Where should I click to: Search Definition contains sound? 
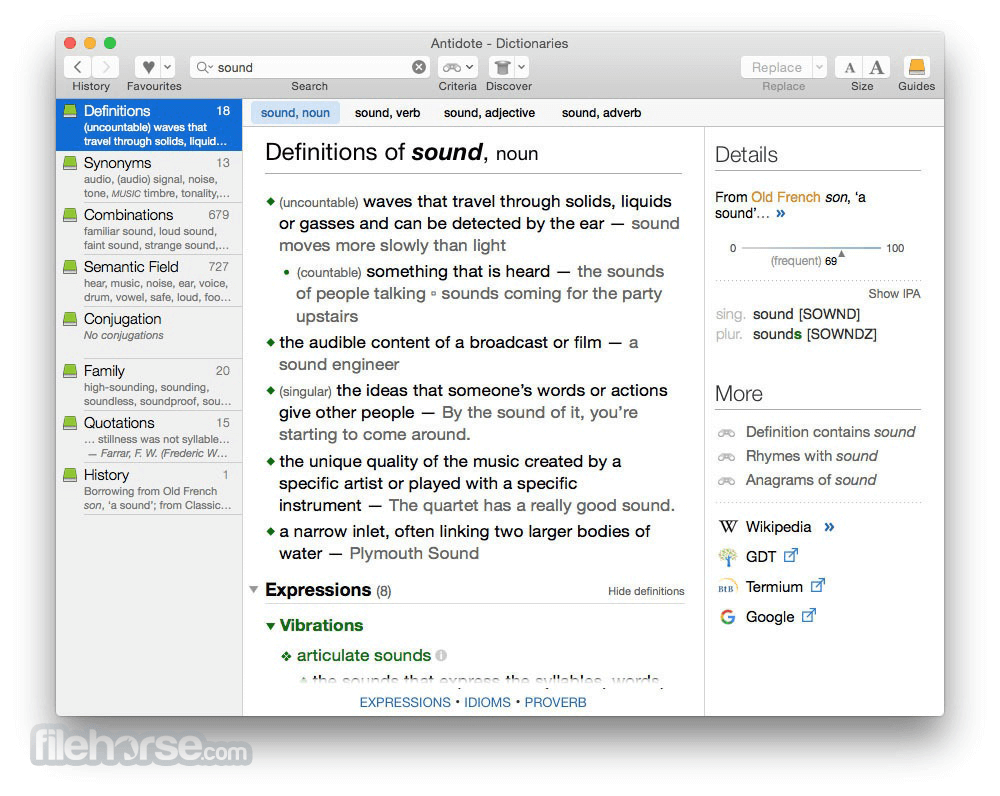830,432
